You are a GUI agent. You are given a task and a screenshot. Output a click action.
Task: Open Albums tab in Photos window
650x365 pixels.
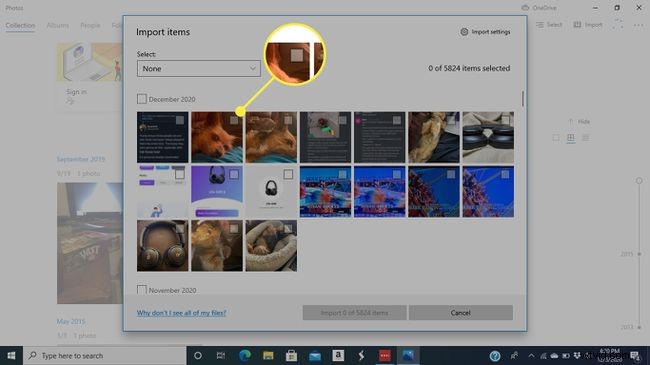click(x=58, y=25)
